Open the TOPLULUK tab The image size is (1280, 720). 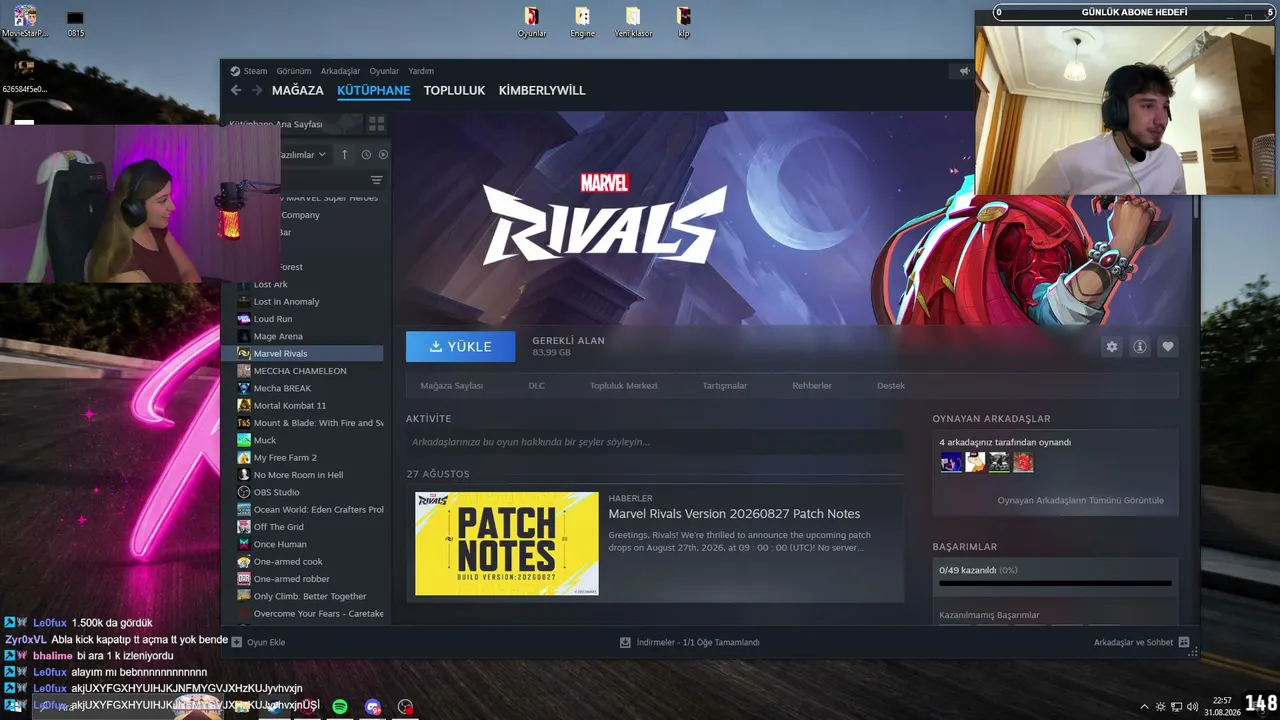[454, 90]
